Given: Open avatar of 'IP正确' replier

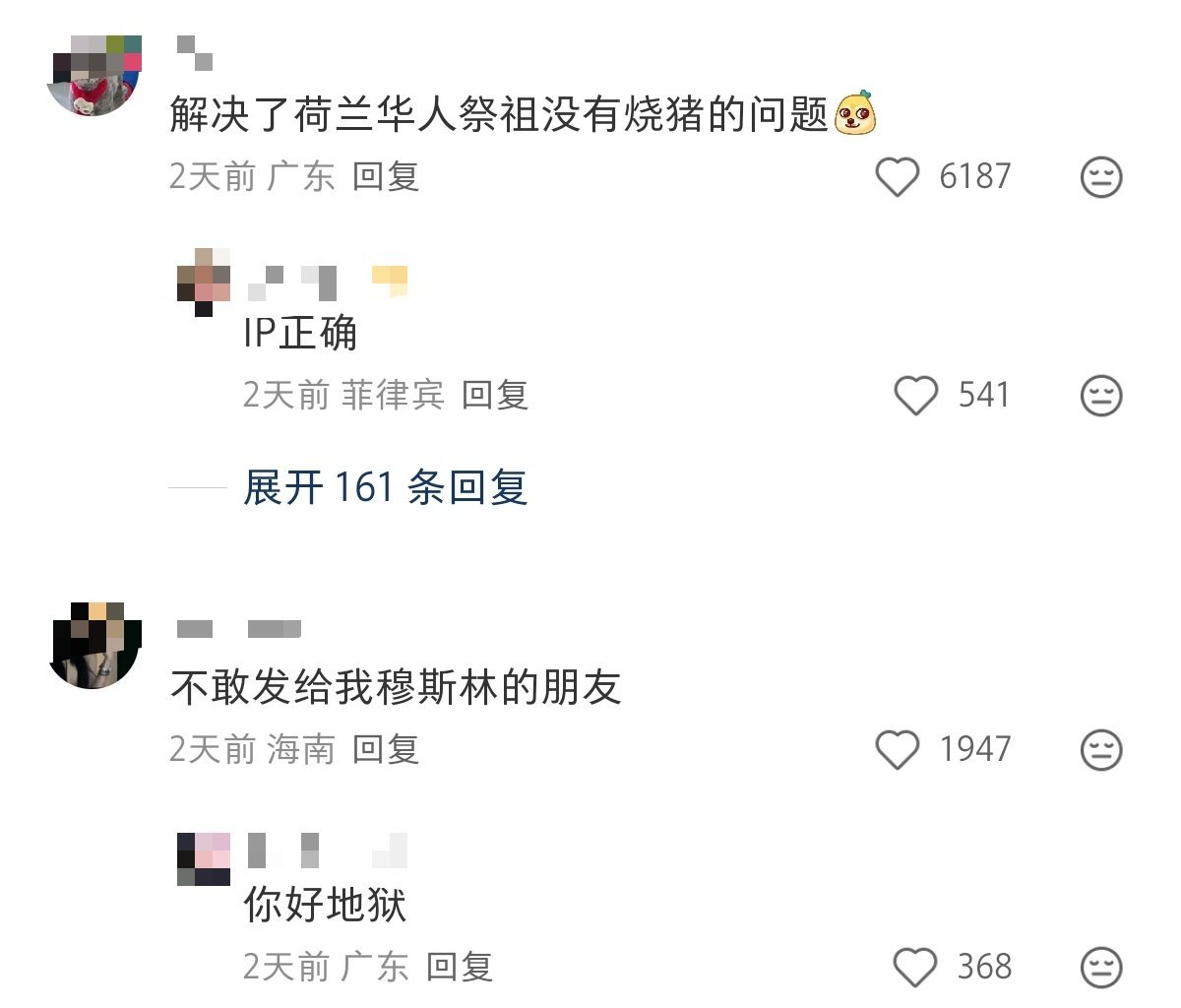Looking at the screenshot, I should coord(204,283).
